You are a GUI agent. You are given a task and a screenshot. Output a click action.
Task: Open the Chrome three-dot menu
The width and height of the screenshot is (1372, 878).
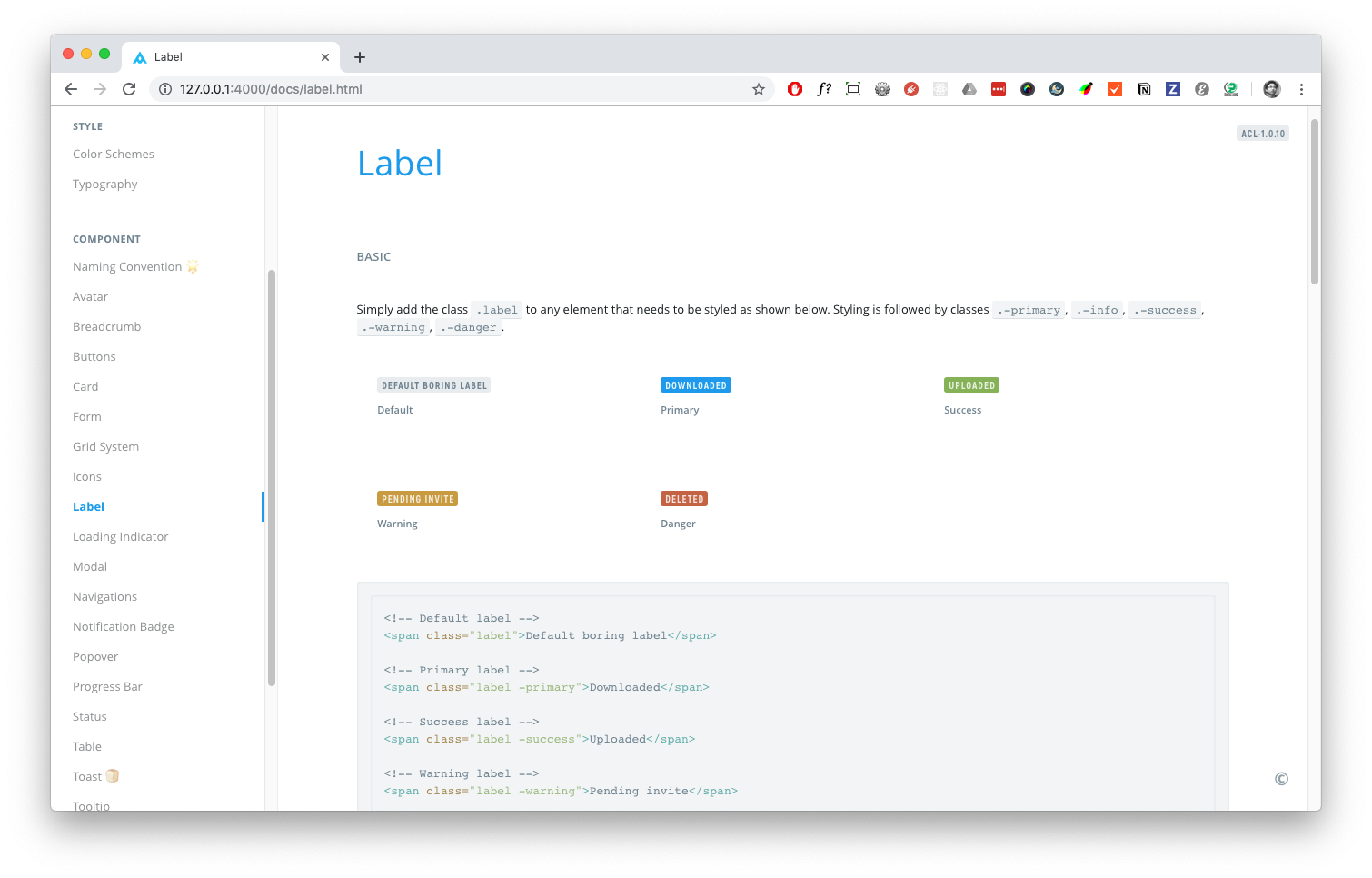point(1301,89)
